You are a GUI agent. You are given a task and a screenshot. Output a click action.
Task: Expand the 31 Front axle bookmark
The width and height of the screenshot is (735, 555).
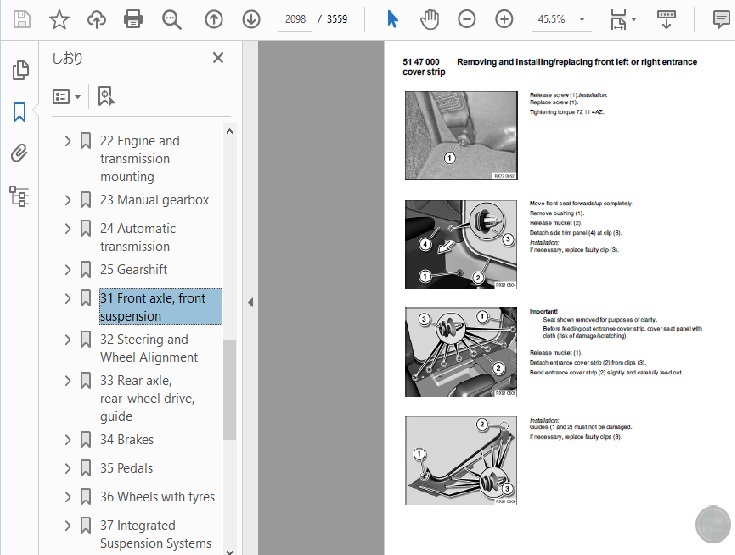coord(68,299)
